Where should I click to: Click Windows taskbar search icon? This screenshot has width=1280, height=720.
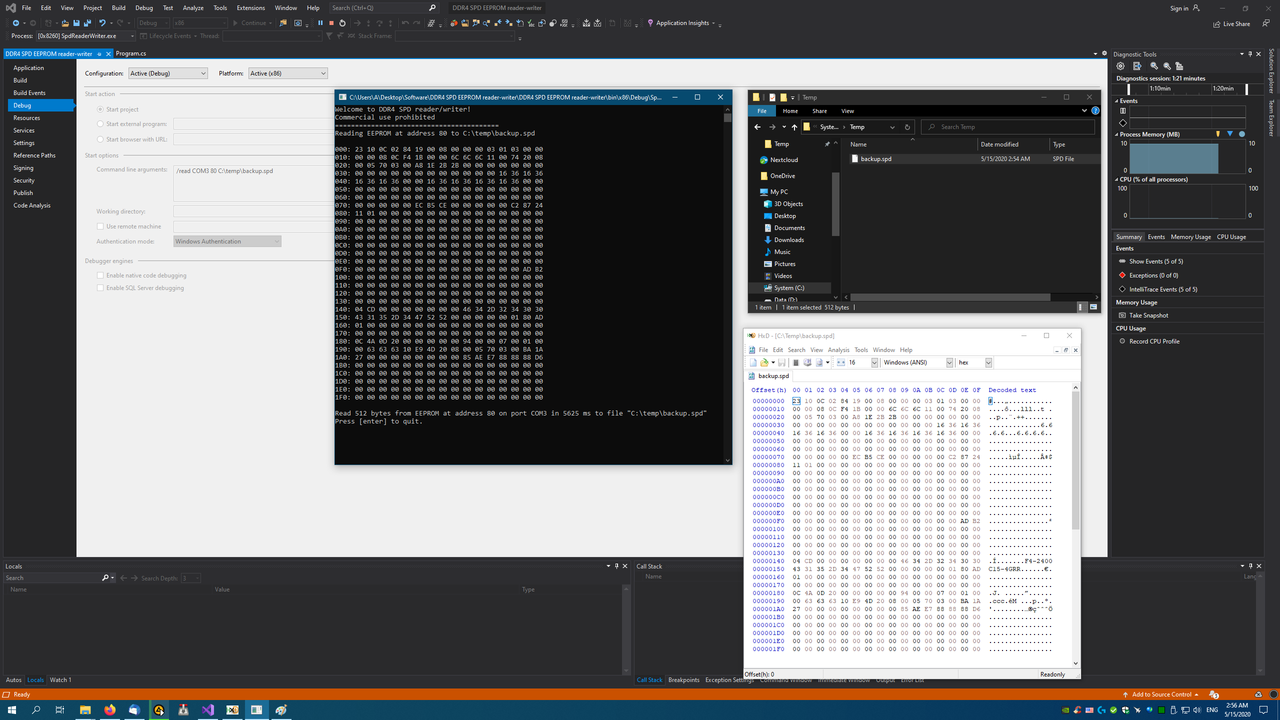[x=37, y=709]
